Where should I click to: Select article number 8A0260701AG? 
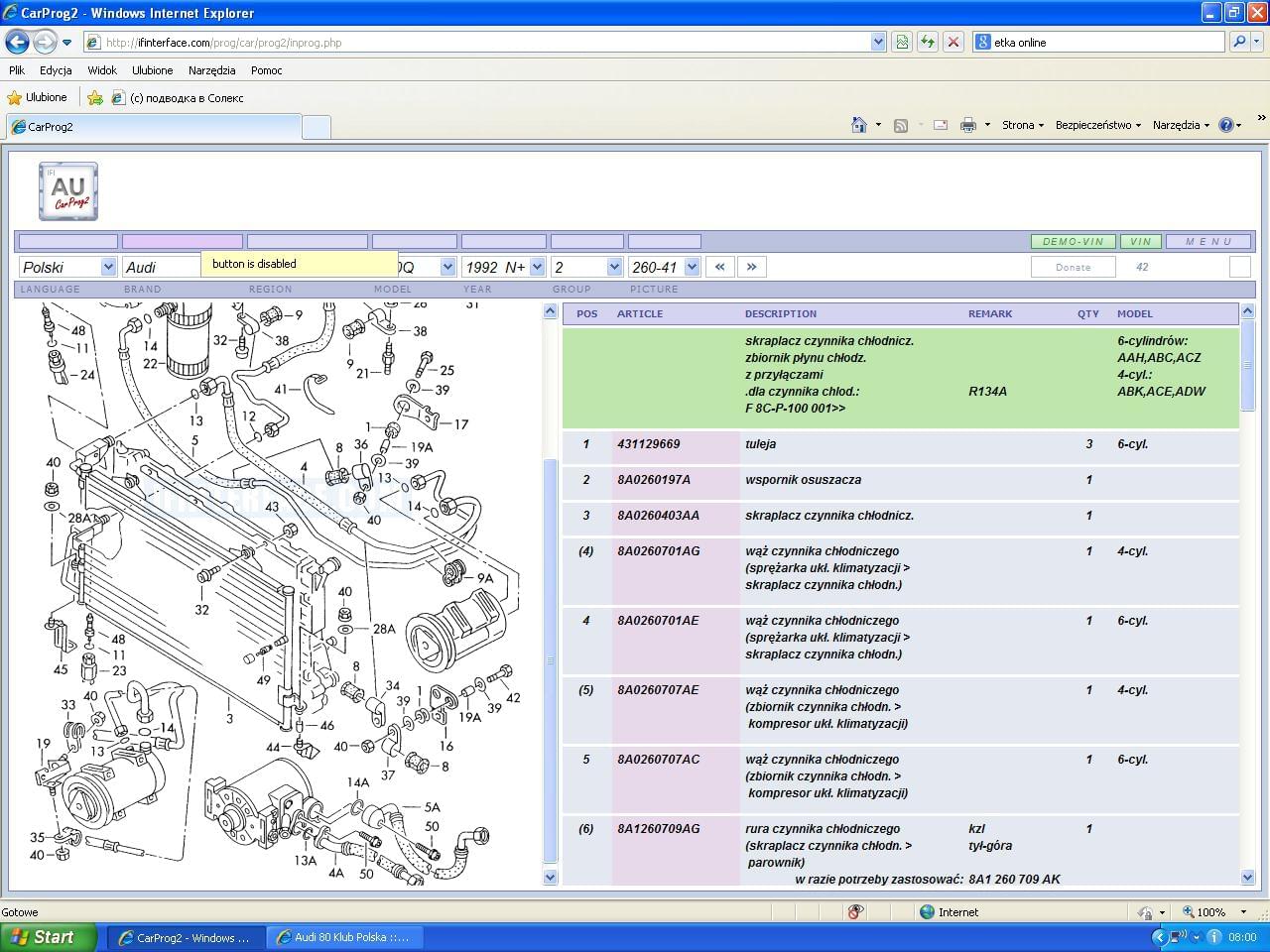point(658,551)
